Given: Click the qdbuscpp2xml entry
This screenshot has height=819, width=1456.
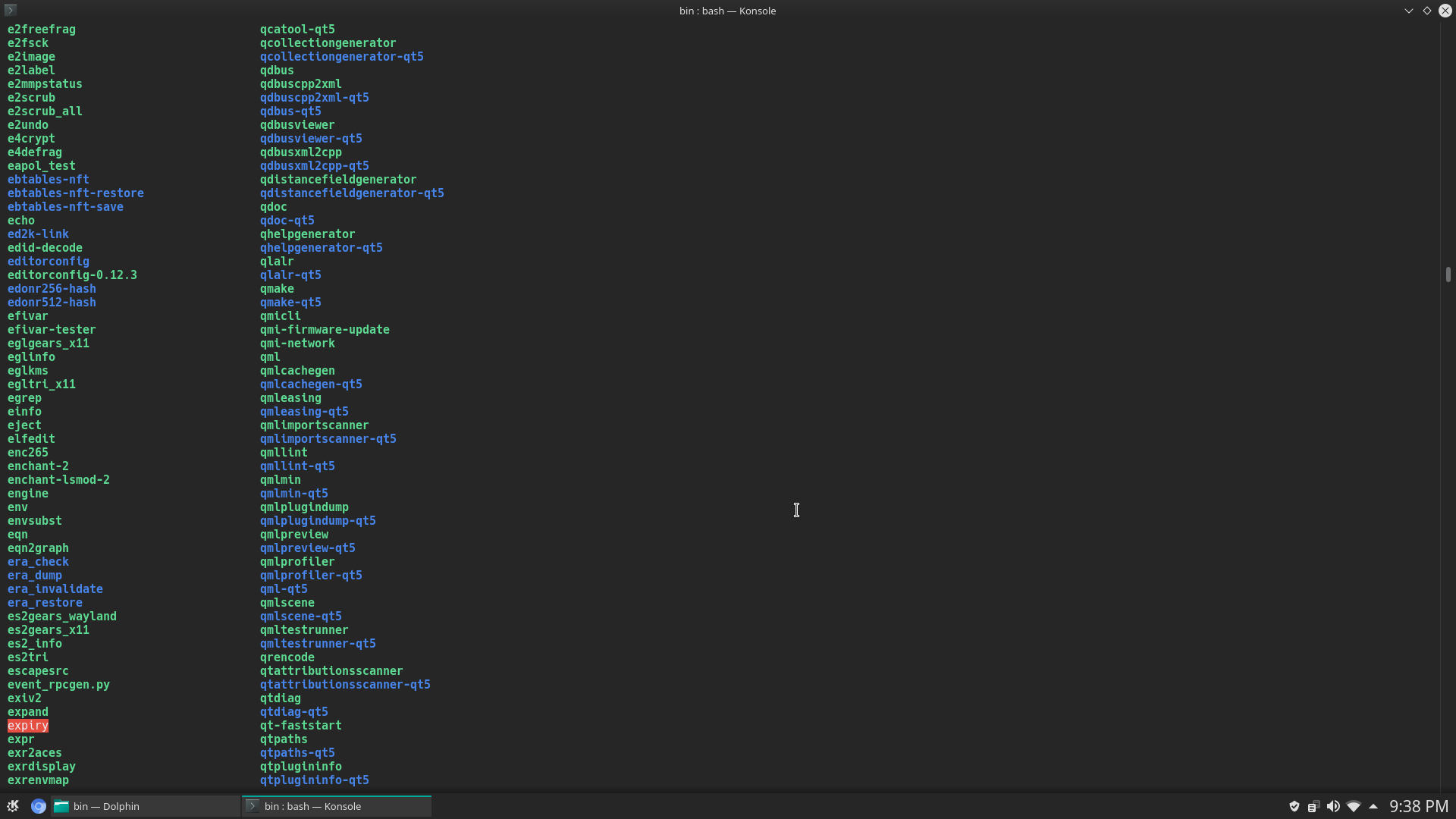Looking at the screenshot, I should tap(301, 84).
